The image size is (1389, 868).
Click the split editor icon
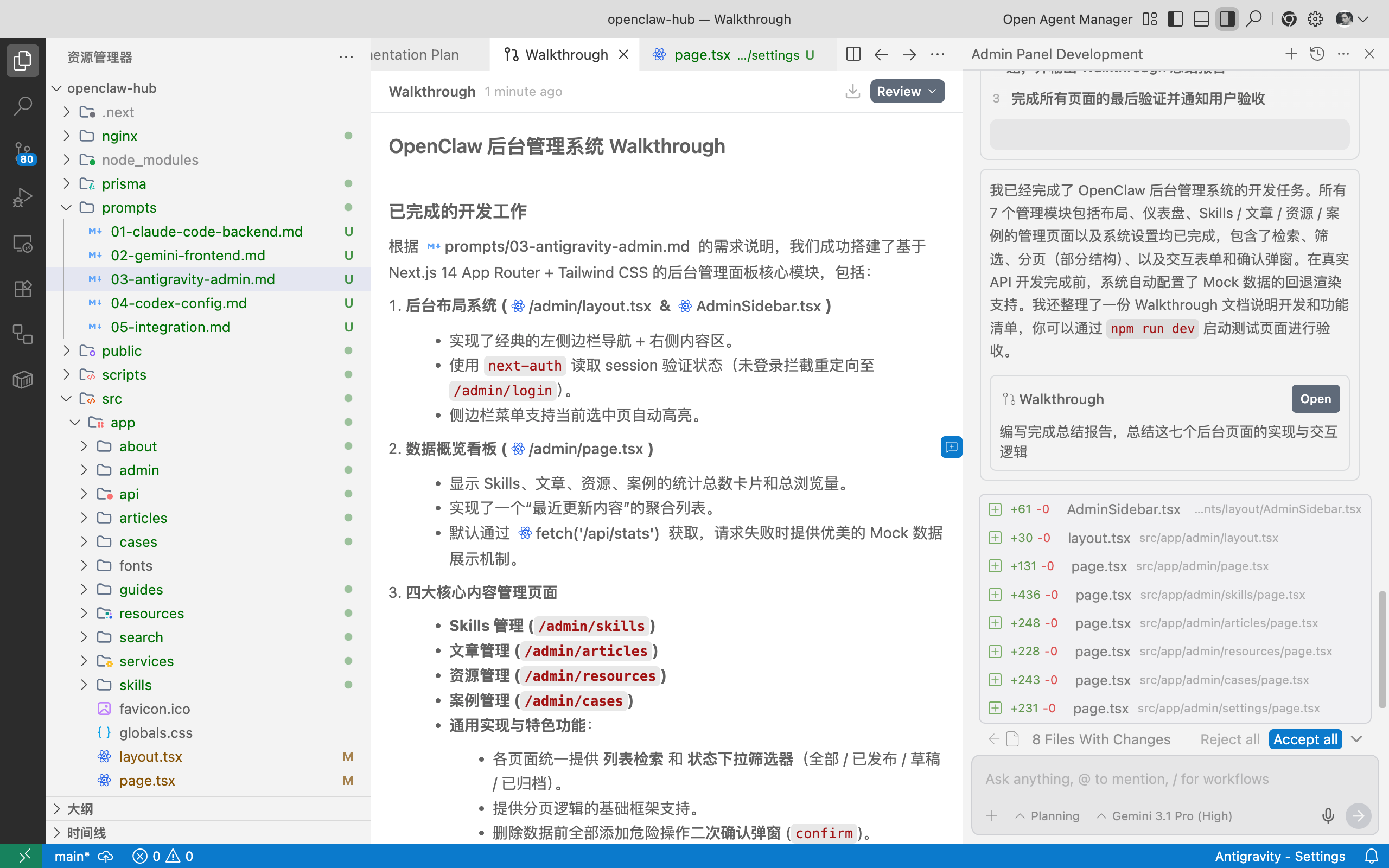[x=853, y=55]
